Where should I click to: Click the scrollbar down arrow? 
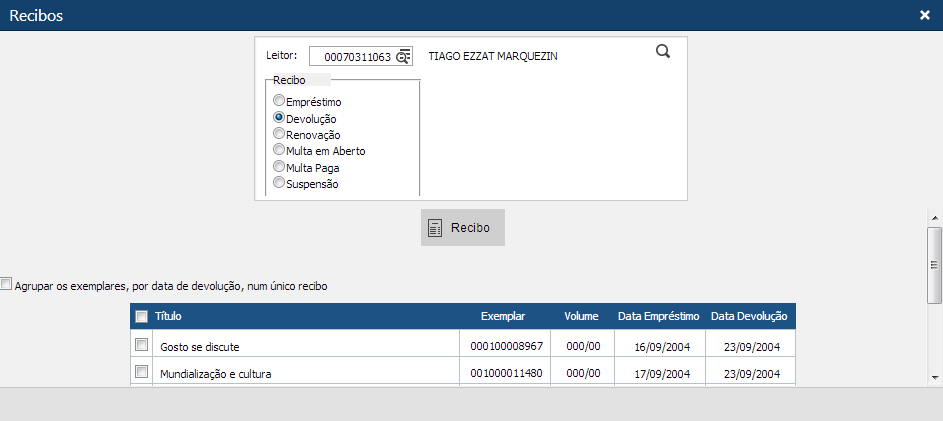(935, 377)
